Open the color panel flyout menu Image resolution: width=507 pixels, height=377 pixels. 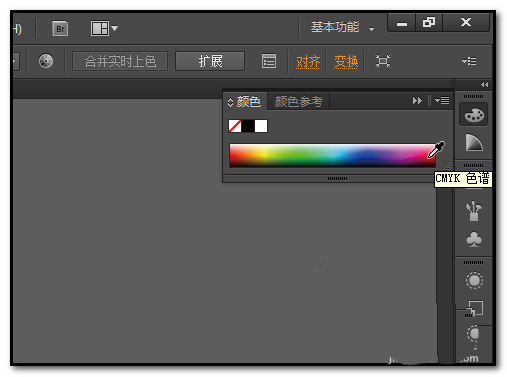pos(442,100)
